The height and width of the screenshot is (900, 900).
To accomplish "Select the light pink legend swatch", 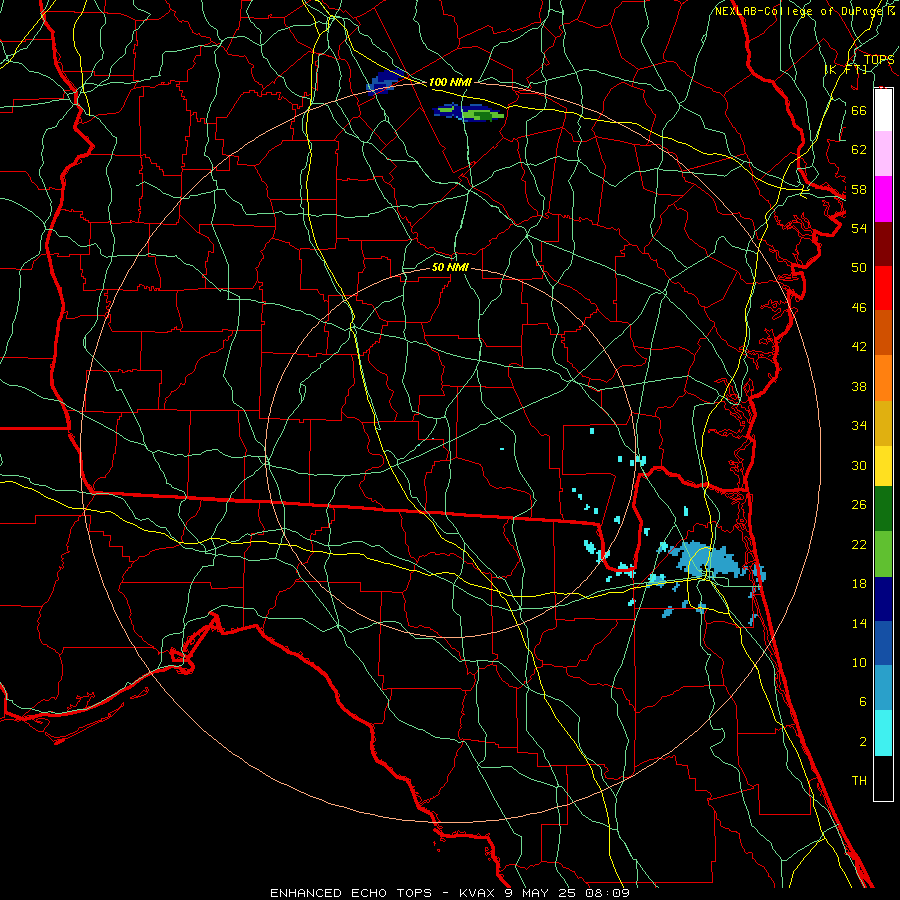I will [883, 154].
